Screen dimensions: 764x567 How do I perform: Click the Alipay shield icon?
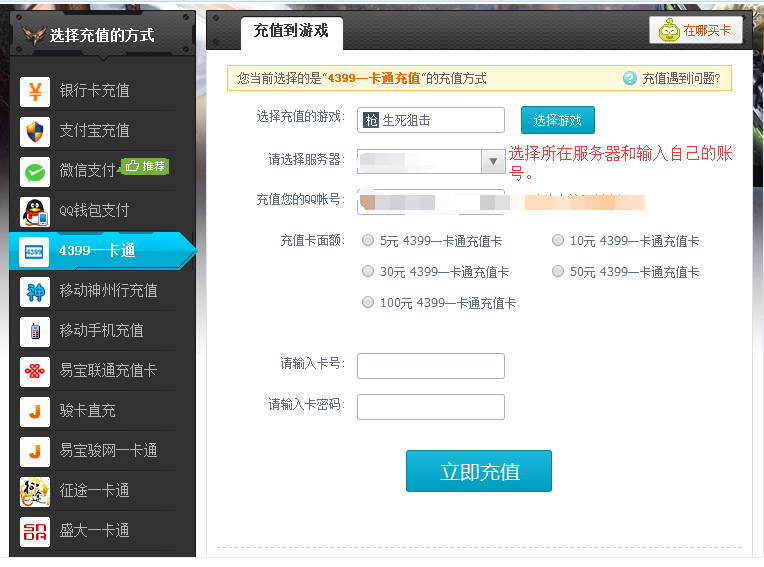[35, 132]
